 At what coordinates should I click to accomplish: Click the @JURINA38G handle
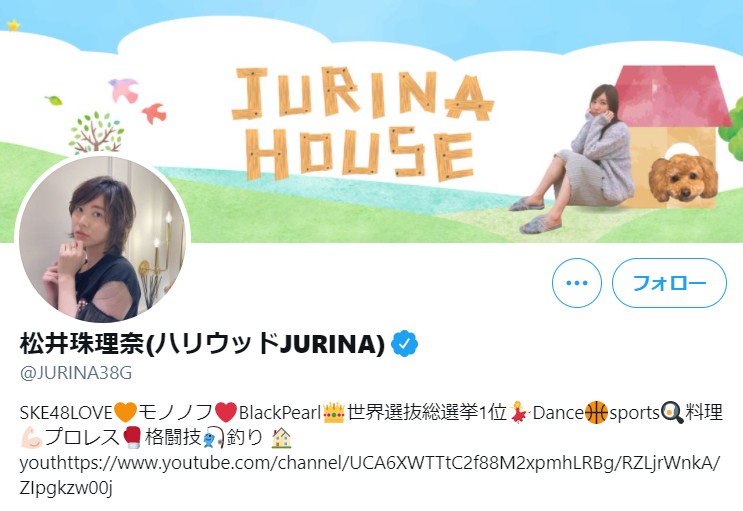[x=76, y=373]
